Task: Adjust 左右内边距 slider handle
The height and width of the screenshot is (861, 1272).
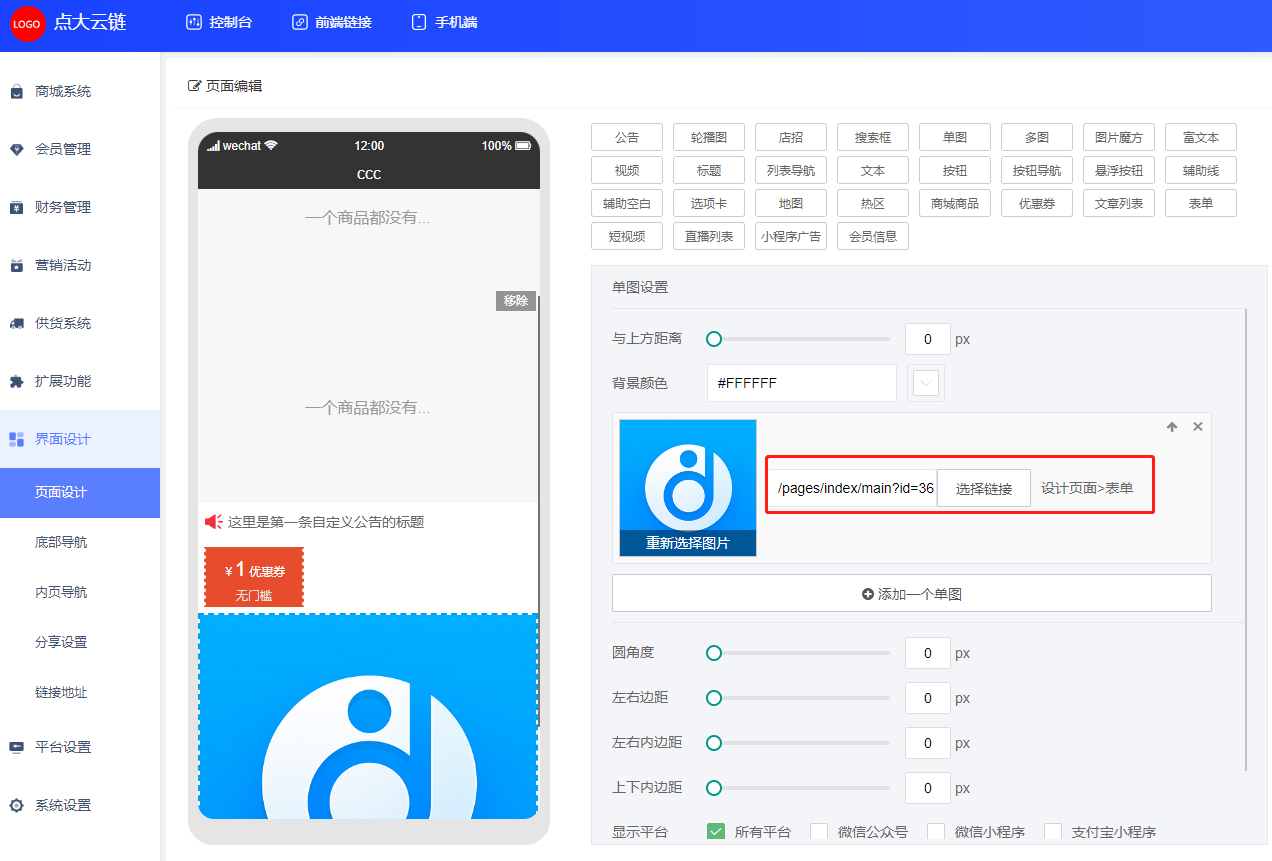Action: pyautogui.click(x=714, y=743)
